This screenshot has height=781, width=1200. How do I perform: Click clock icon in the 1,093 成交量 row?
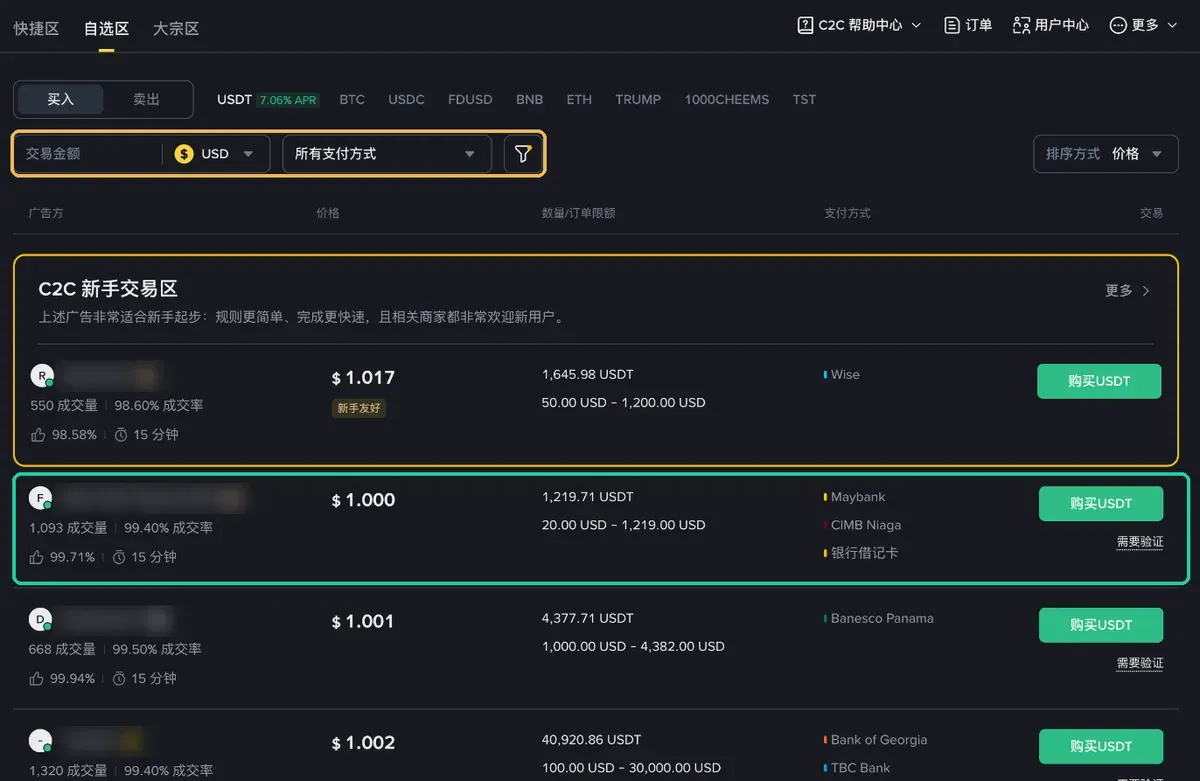click(x=119, y=557)
